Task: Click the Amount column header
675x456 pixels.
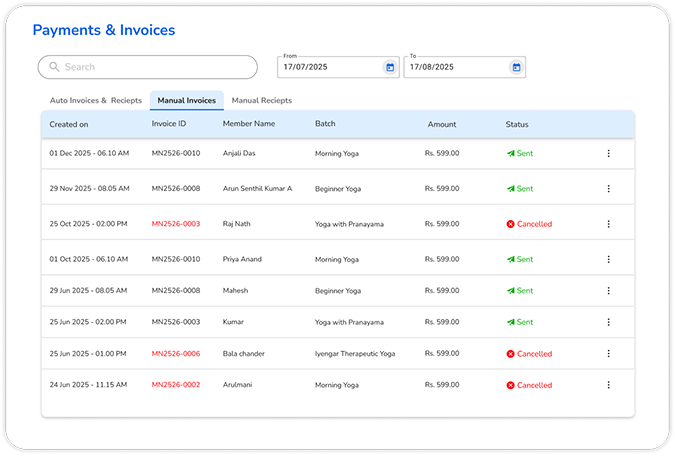Action: click(442, 124)
